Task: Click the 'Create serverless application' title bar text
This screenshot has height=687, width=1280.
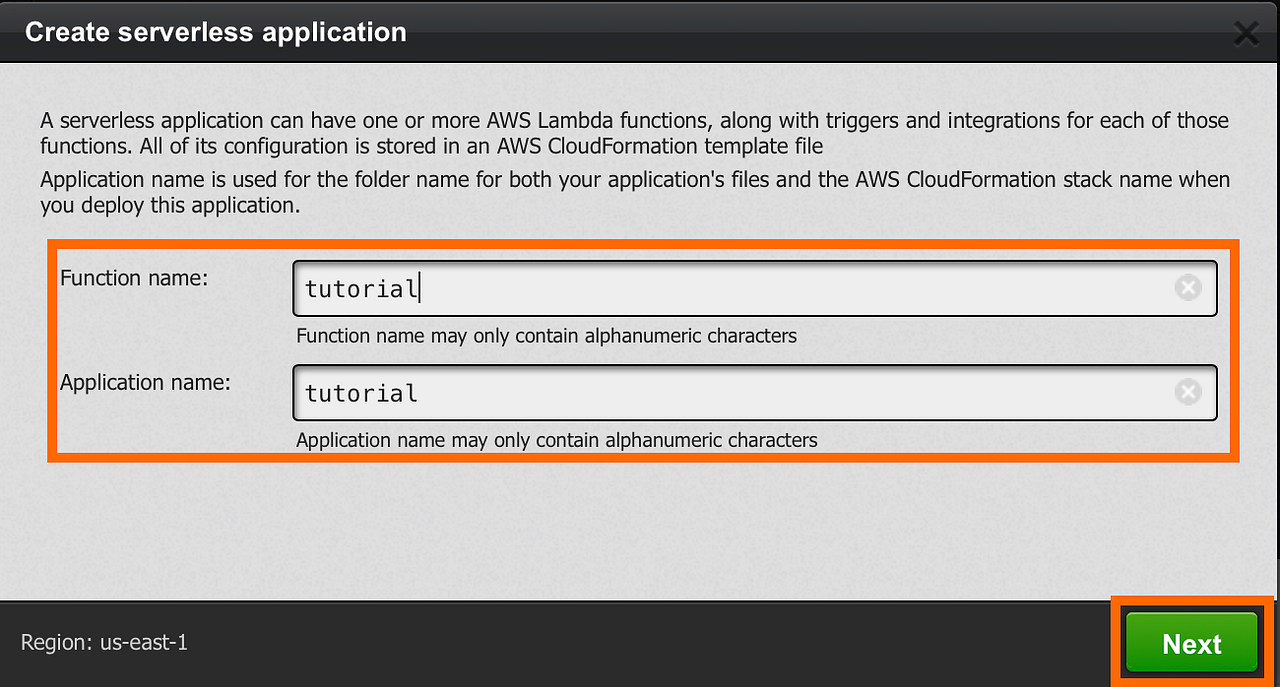Action: click(215, 31)
